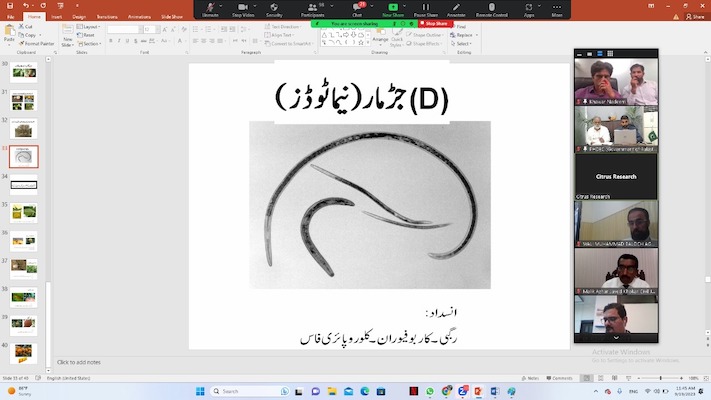
Task: Select slide 36 thumbnail in the slide panel
Action: 22,241
